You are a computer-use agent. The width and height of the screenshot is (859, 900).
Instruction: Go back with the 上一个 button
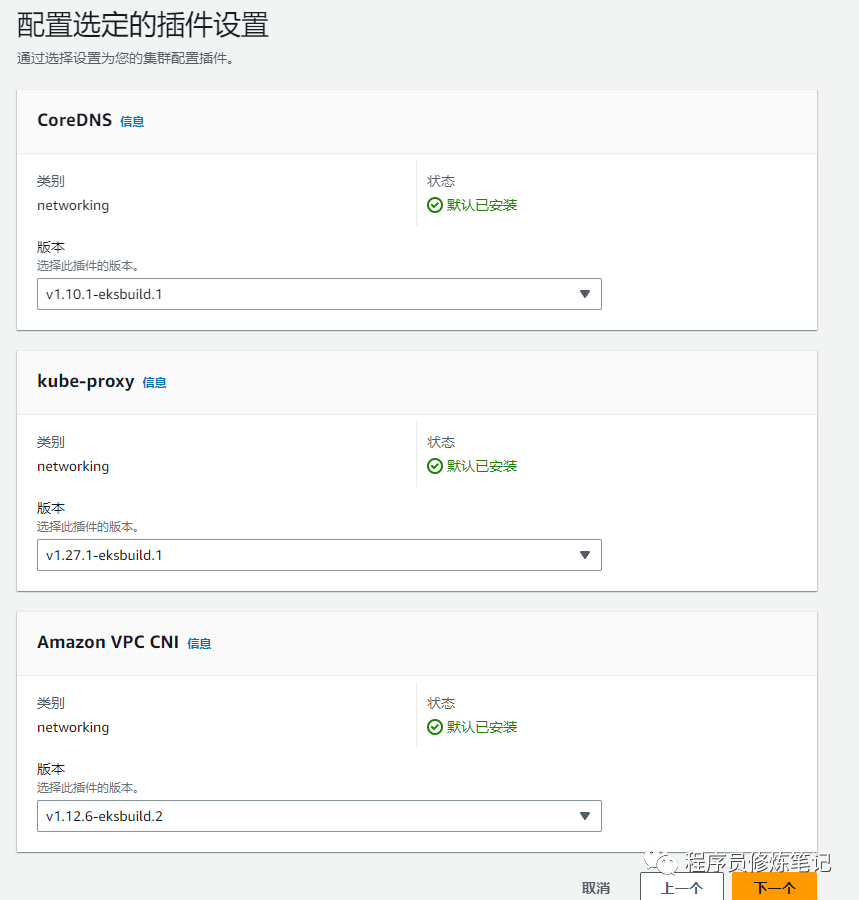coord(682,887)
